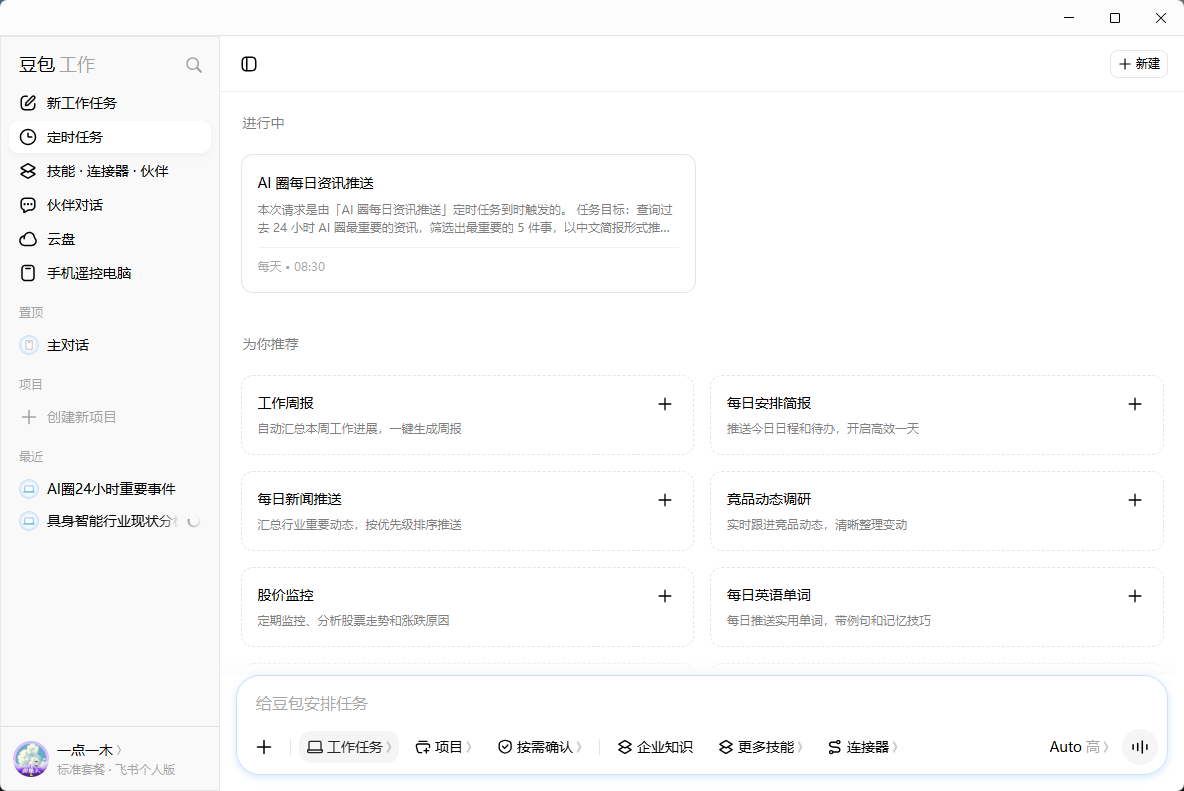The image size is (1184, 791).
Task: Click the user avatar thumbnail
Action: click(x=31, y=759)
